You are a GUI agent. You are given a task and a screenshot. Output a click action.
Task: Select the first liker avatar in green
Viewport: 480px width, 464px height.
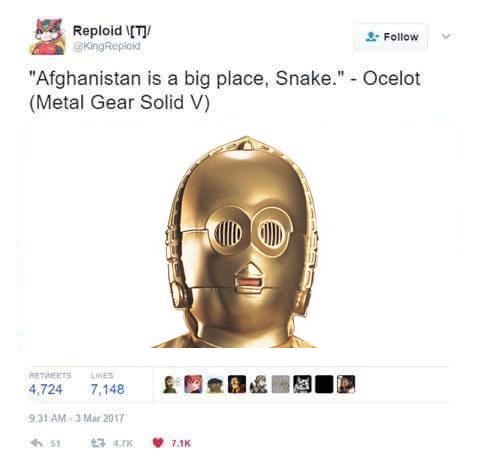(x=171, y=384)
